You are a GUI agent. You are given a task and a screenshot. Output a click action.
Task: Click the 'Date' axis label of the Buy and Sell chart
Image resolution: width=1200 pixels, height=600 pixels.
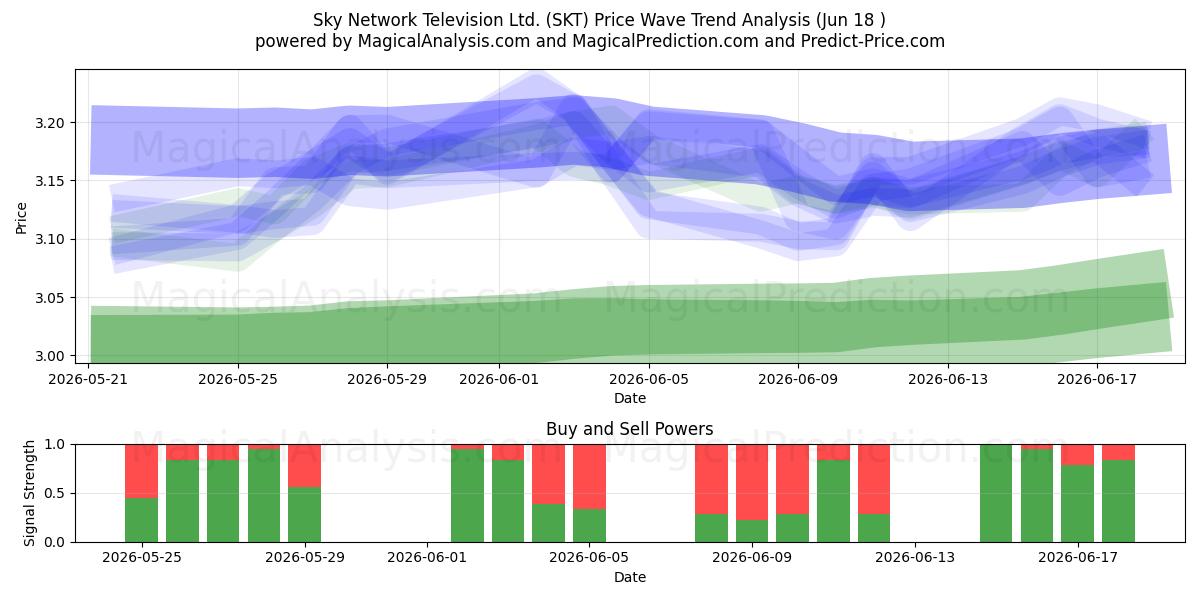[x=630, y=577]
